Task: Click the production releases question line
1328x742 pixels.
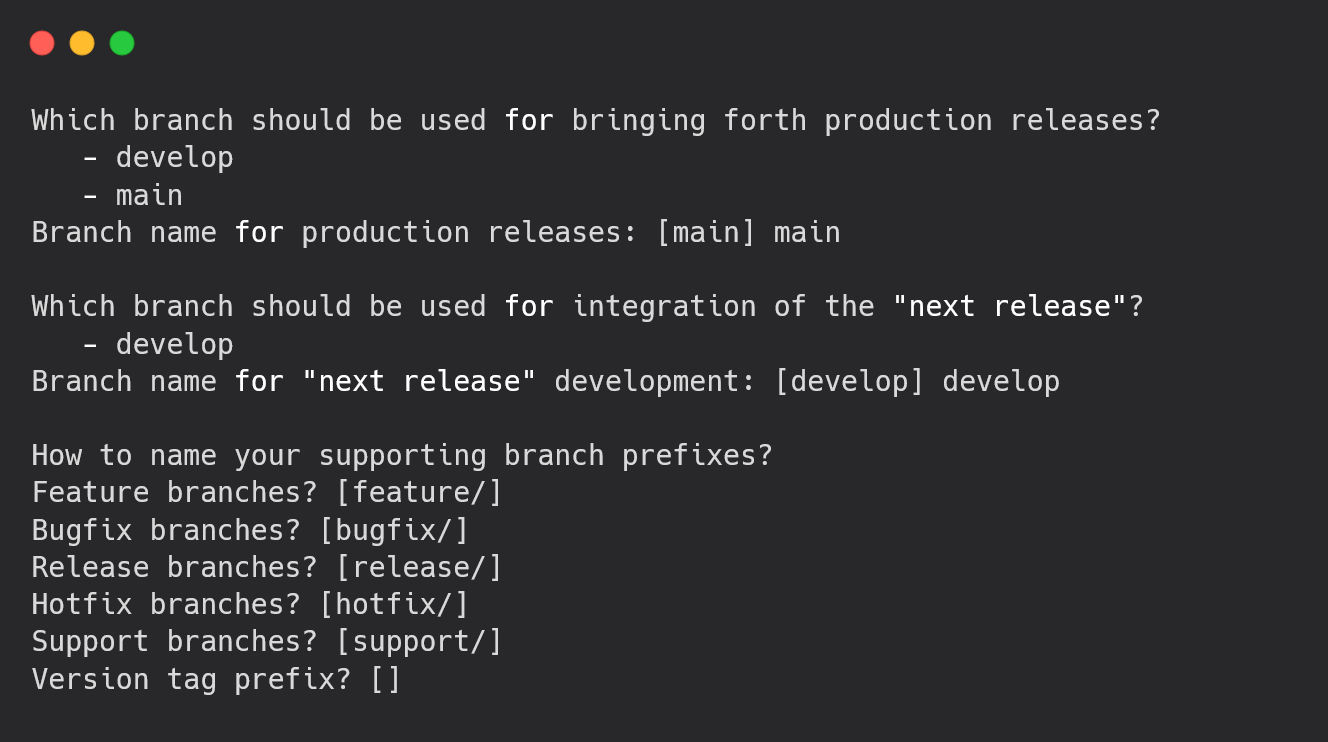Action: pyautogui.click(x=596, y=121)
